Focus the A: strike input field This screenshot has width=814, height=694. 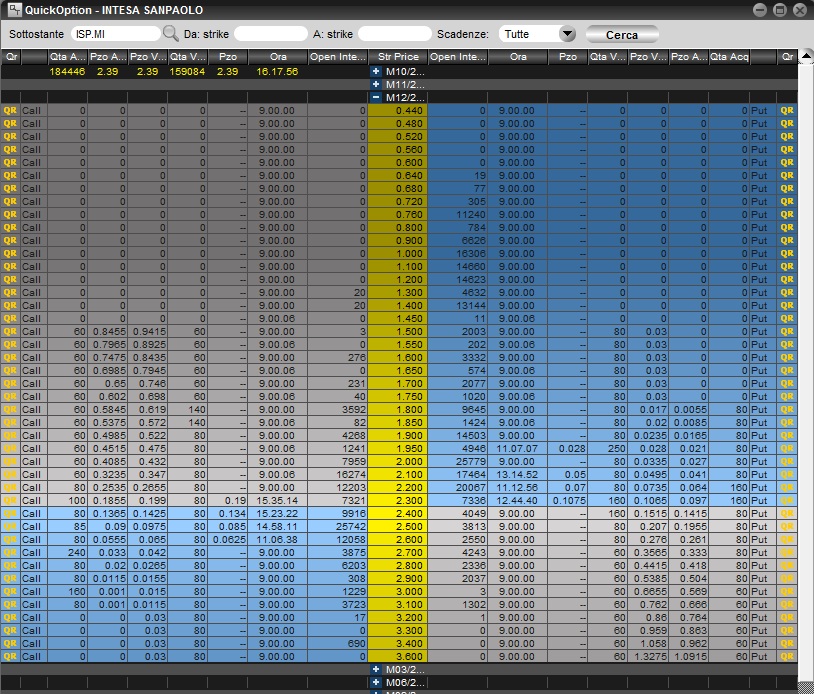coord(395,34)
